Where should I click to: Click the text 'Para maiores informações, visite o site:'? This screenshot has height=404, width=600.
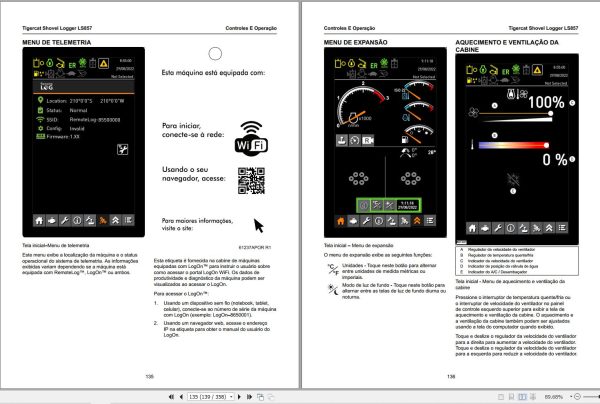197,224
